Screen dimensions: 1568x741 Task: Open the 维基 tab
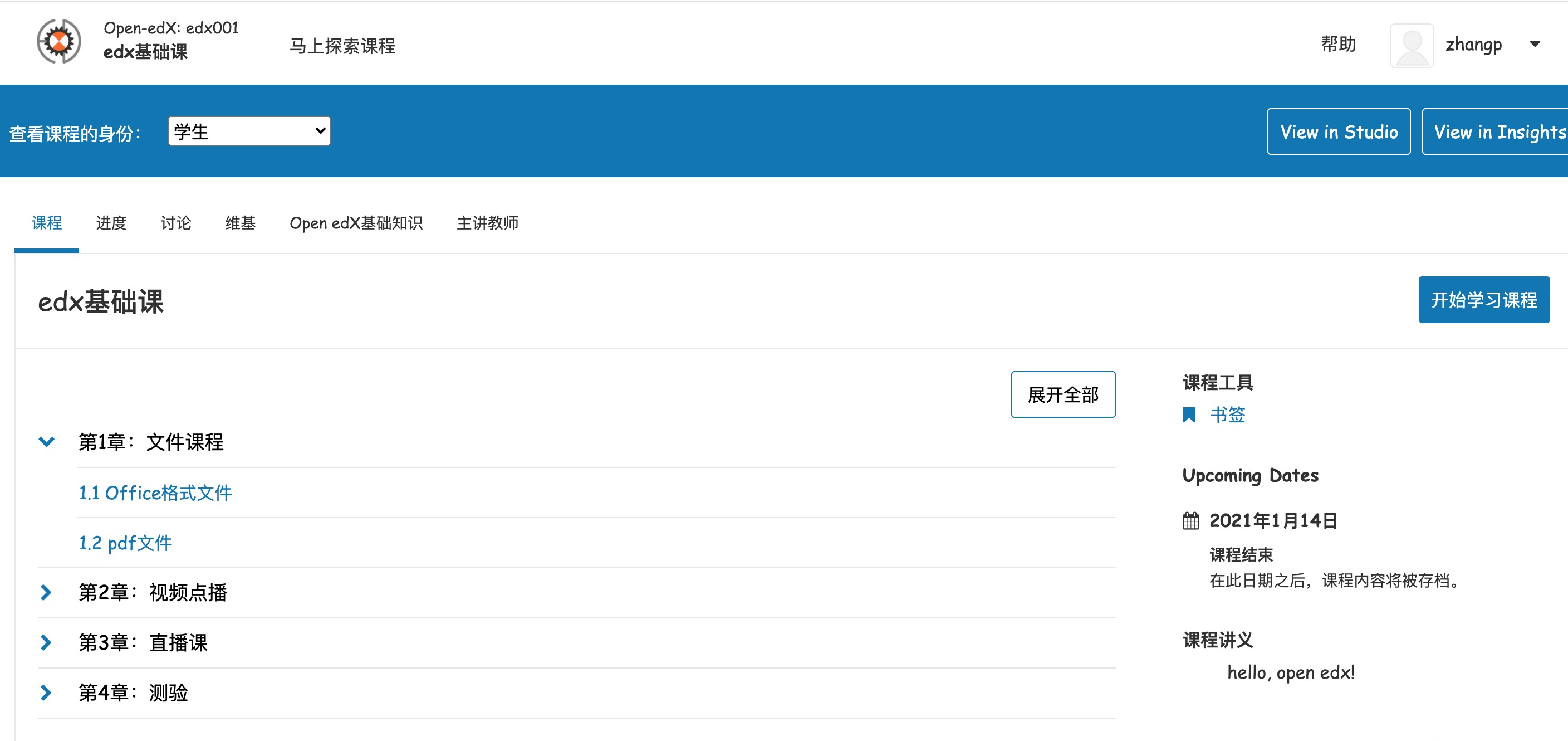(241, 223)
